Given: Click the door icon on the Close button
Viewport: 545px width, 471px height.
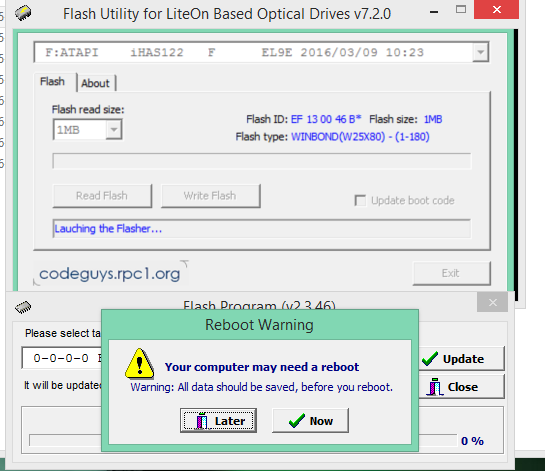Looking at the screenshot, I should (434, 387).
